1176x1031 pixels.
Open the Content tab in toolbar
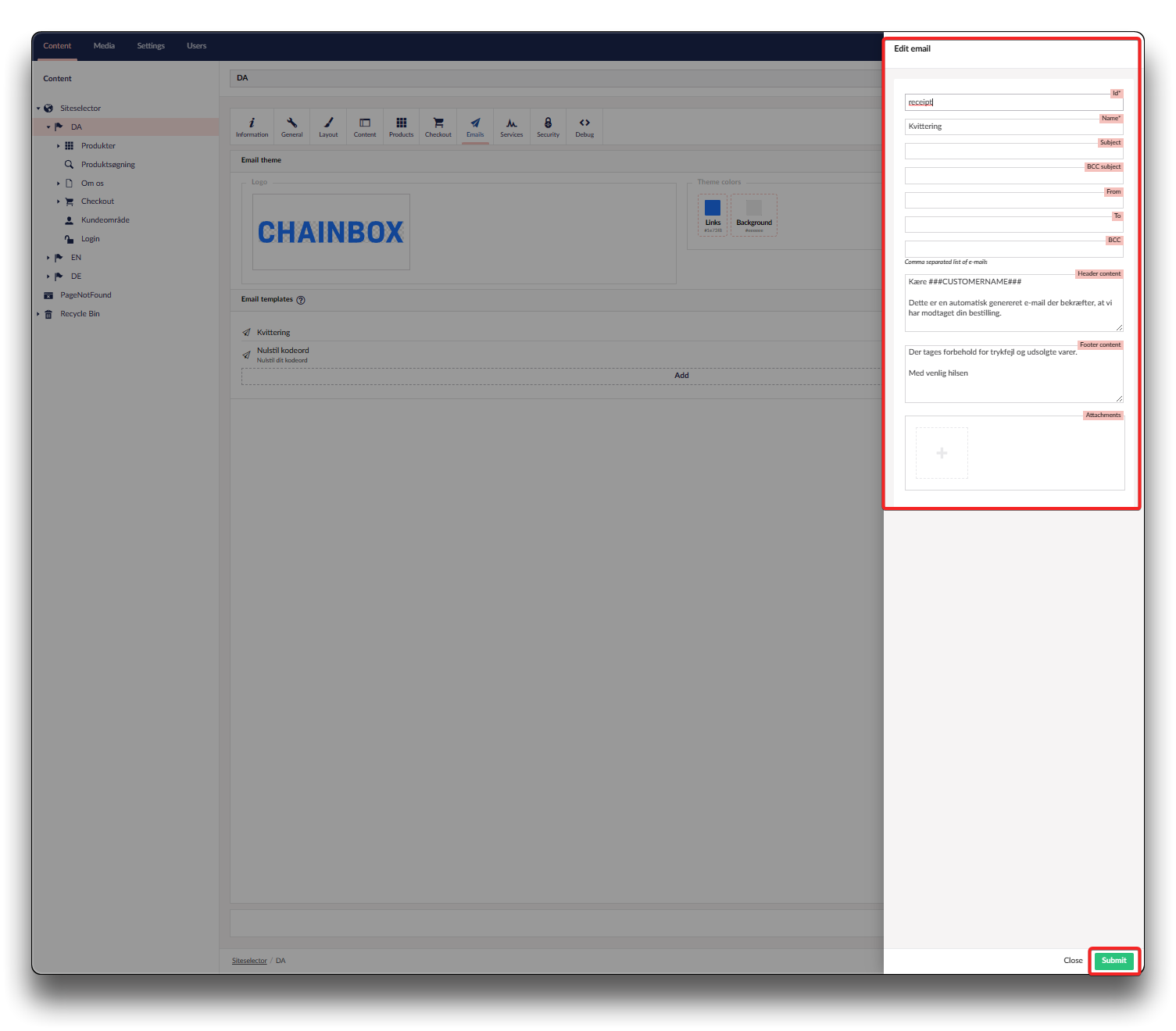[365, 127]
